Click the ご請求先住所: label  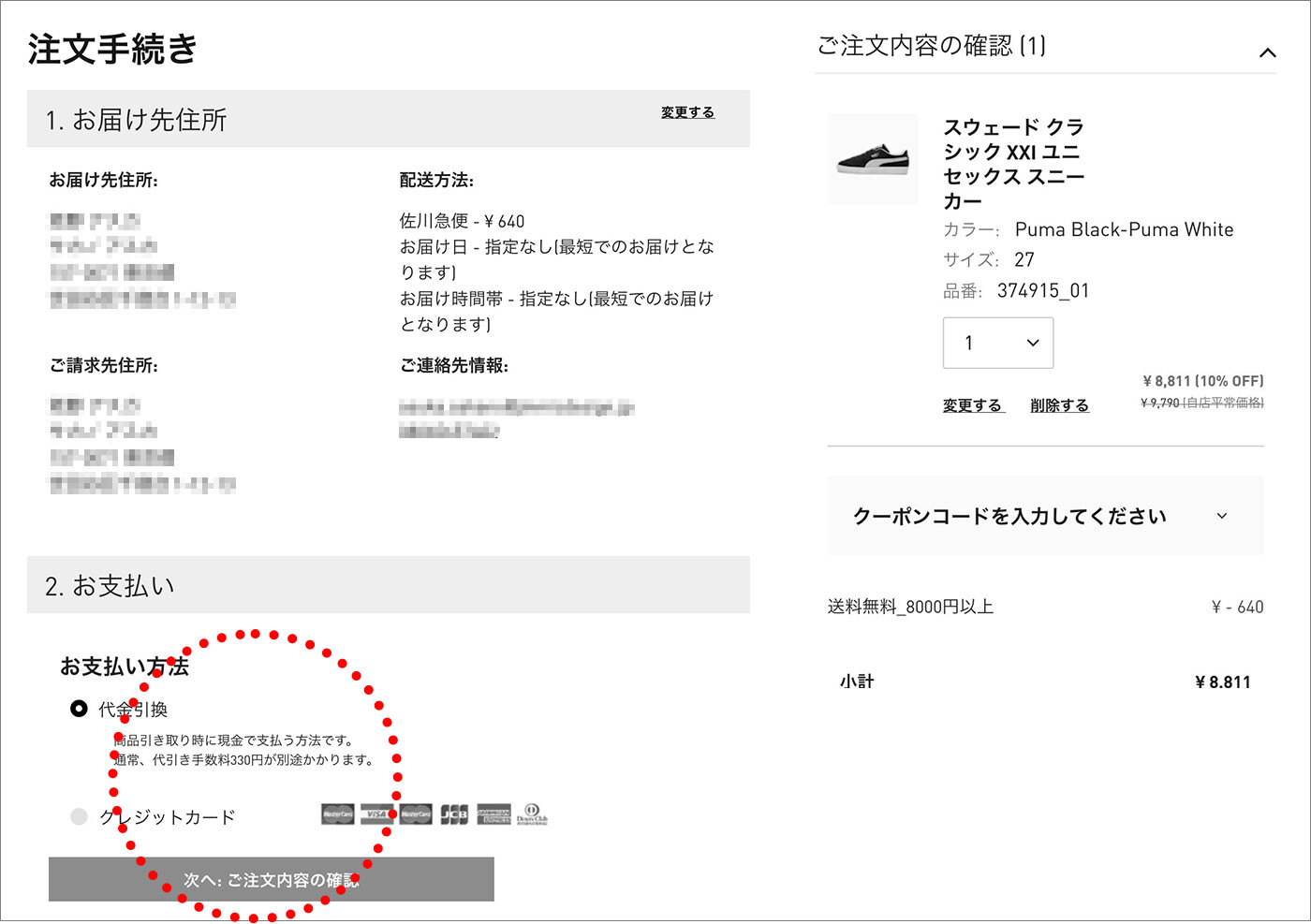pyautogui.click(x=103, y=365)
